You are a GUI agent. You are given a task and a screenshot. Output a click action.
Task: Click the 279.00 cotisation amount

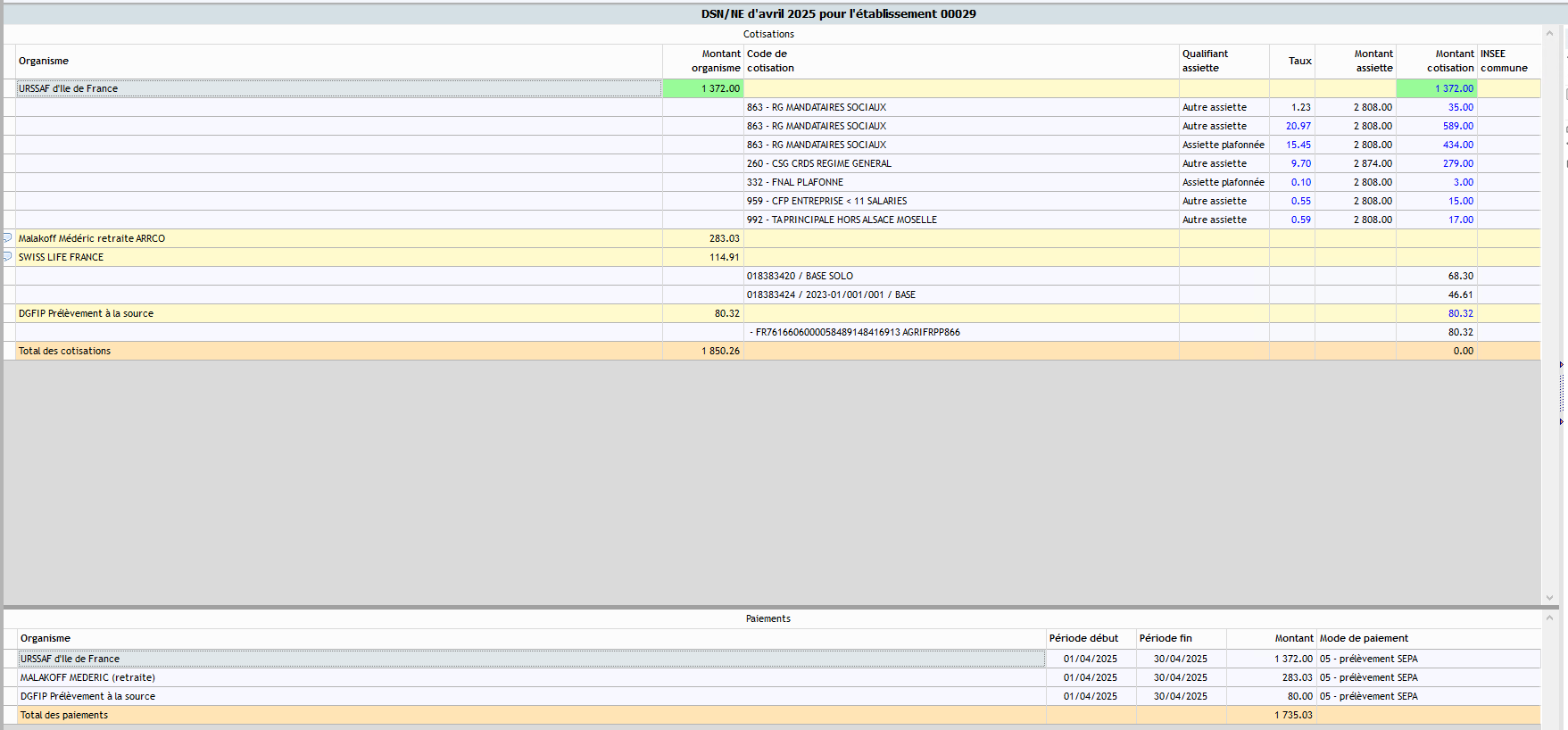1458,163
